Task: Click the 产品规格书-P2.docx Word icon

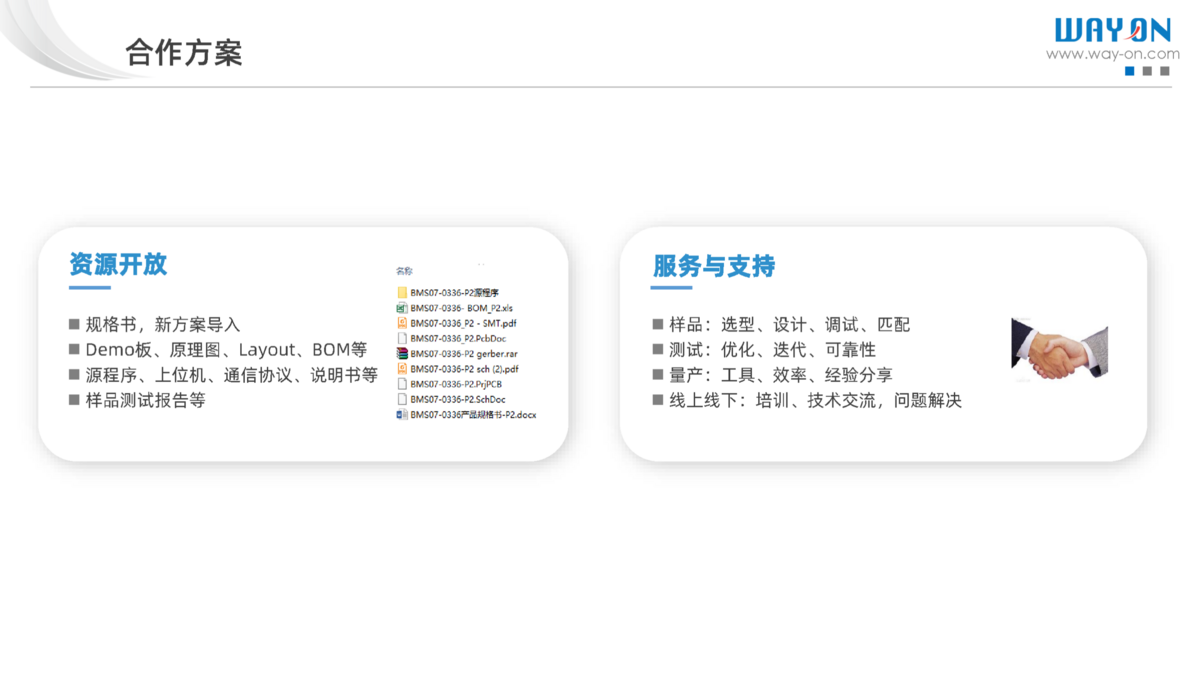Action: pos(402,414)
